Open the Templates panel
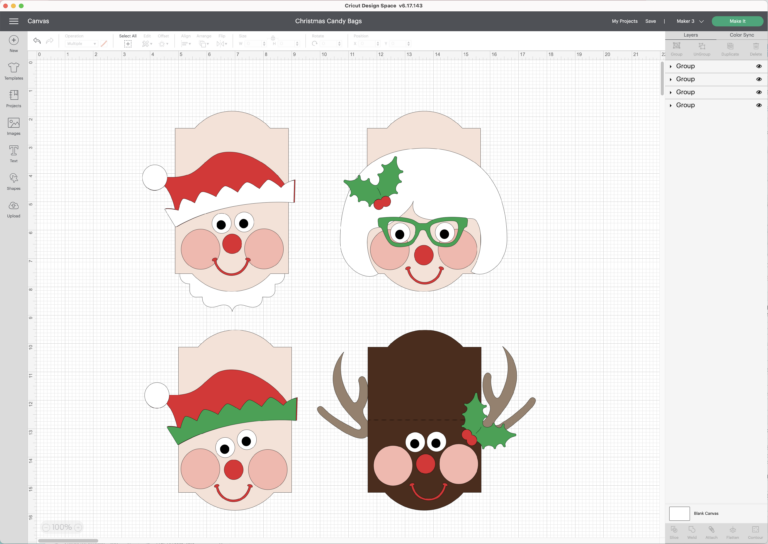 point(14,68)
